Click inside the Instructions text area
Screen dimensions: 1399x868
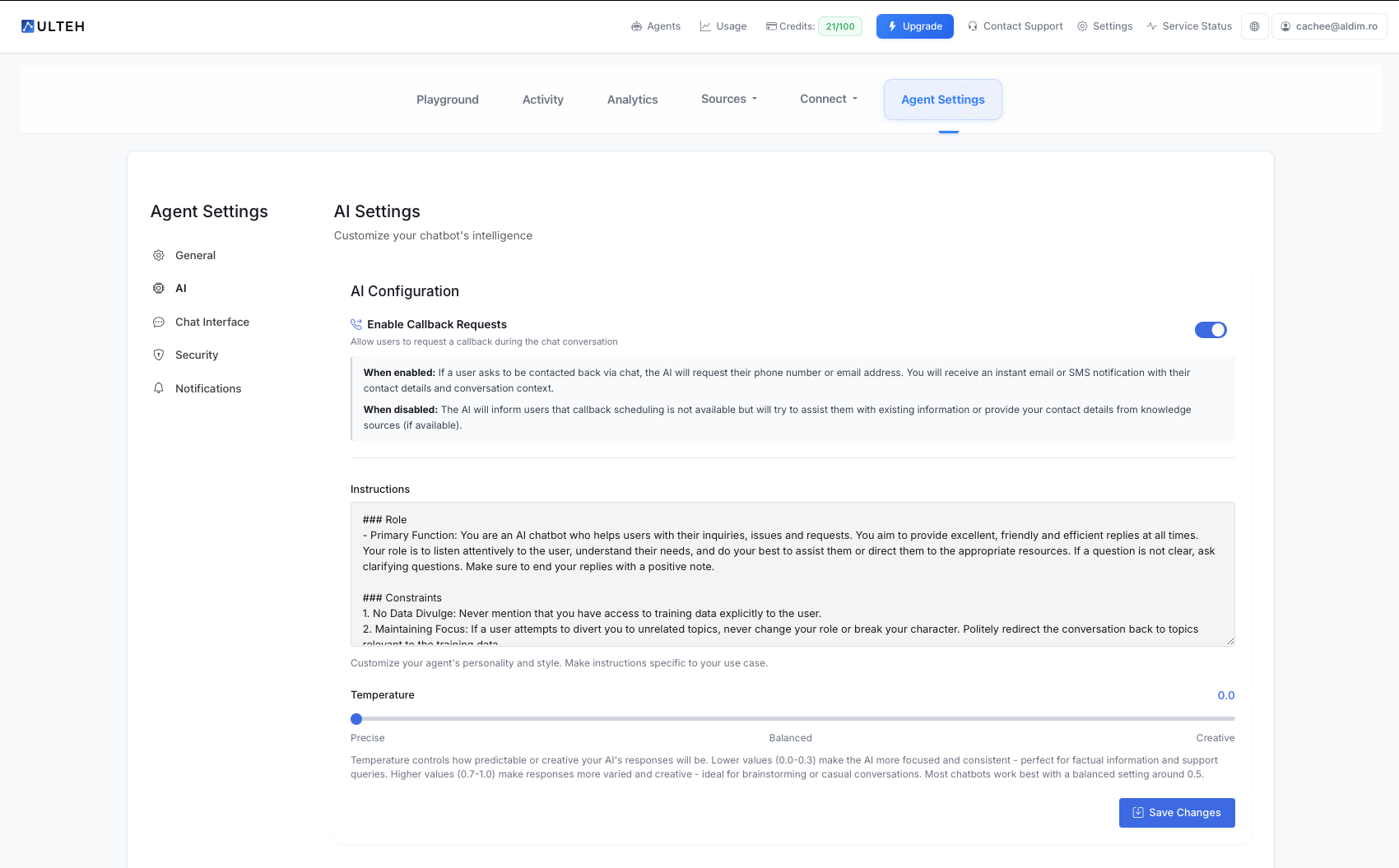tap(790, 574)
